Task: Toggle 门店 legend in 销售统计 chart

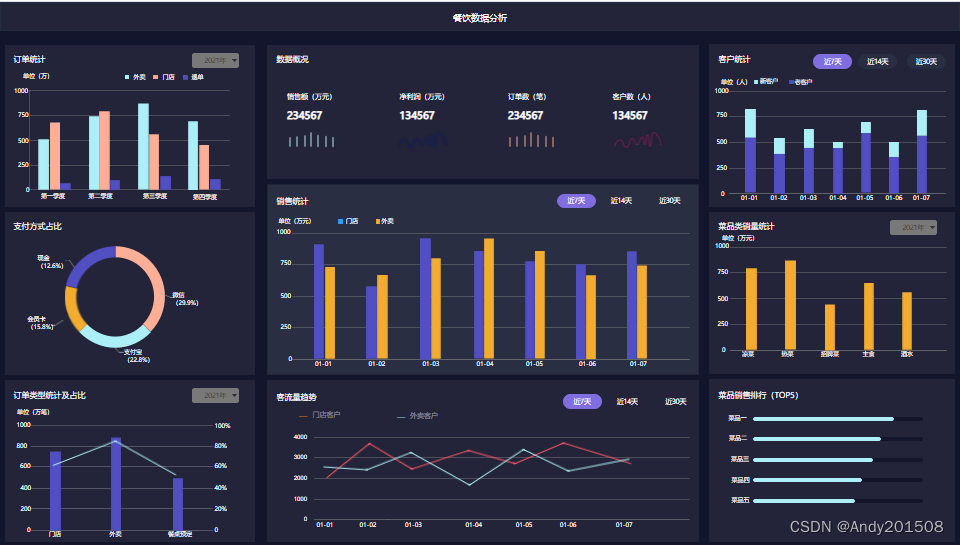Action: pos(348,221)
